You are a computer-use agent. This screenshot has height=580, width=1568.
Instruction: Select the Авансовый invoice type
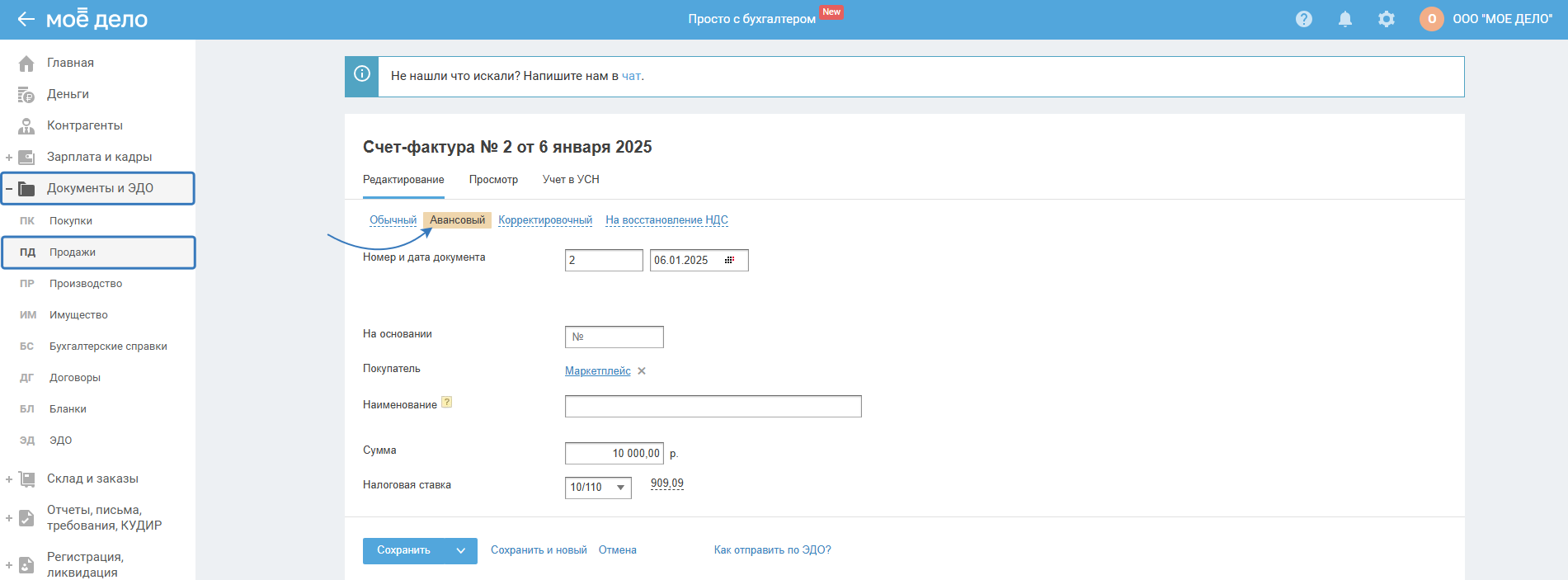click(x=457, y=220)
